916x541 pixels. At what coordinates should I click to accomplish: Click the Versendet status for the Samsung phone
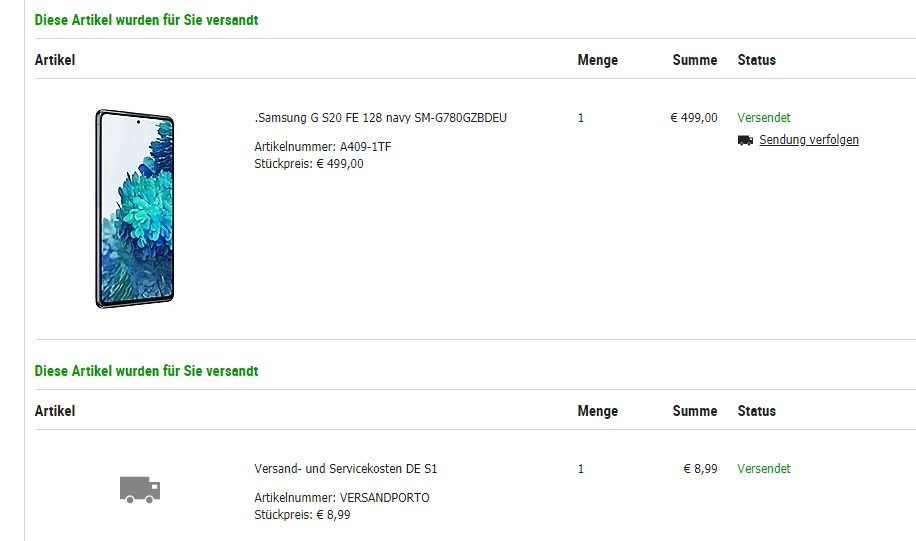point(764,117)
